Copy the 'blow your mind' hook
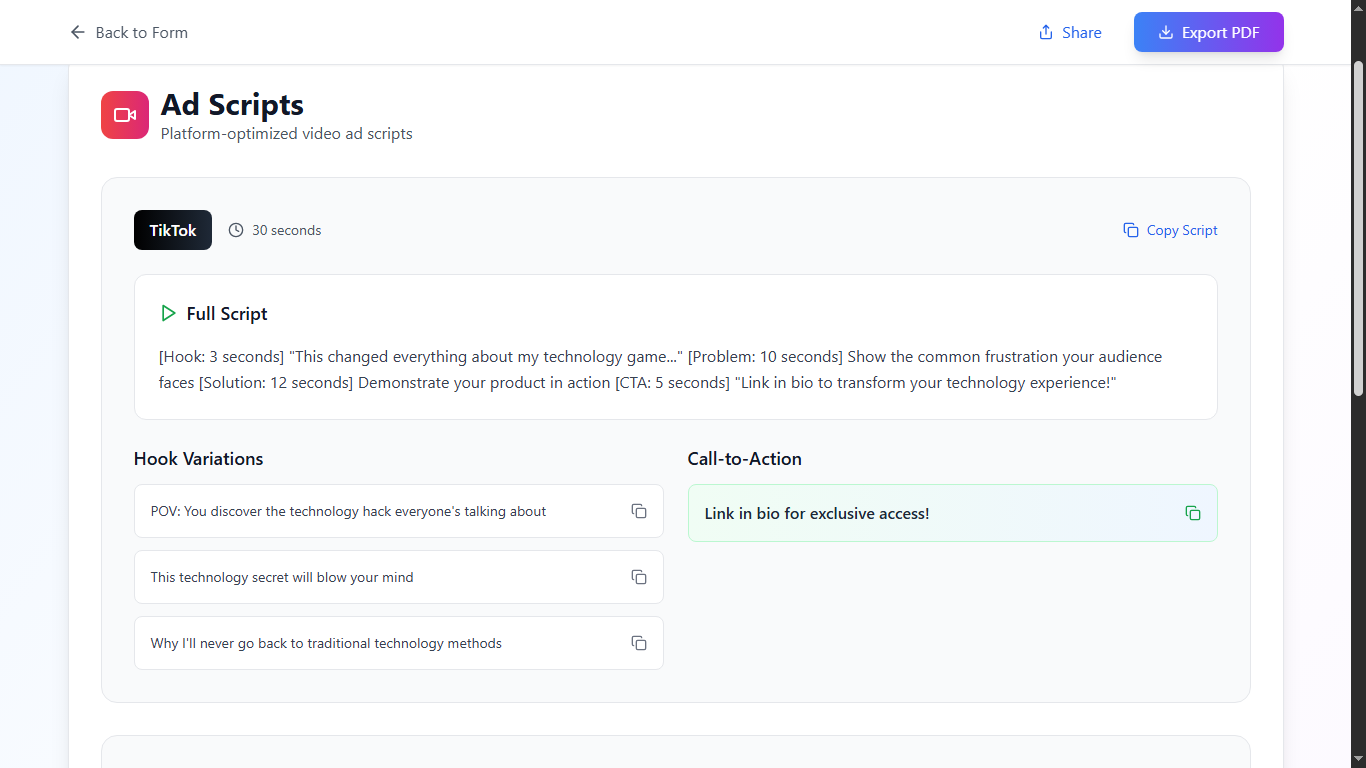This screenshot has height=768, width=1366. [x=639, y=577]
